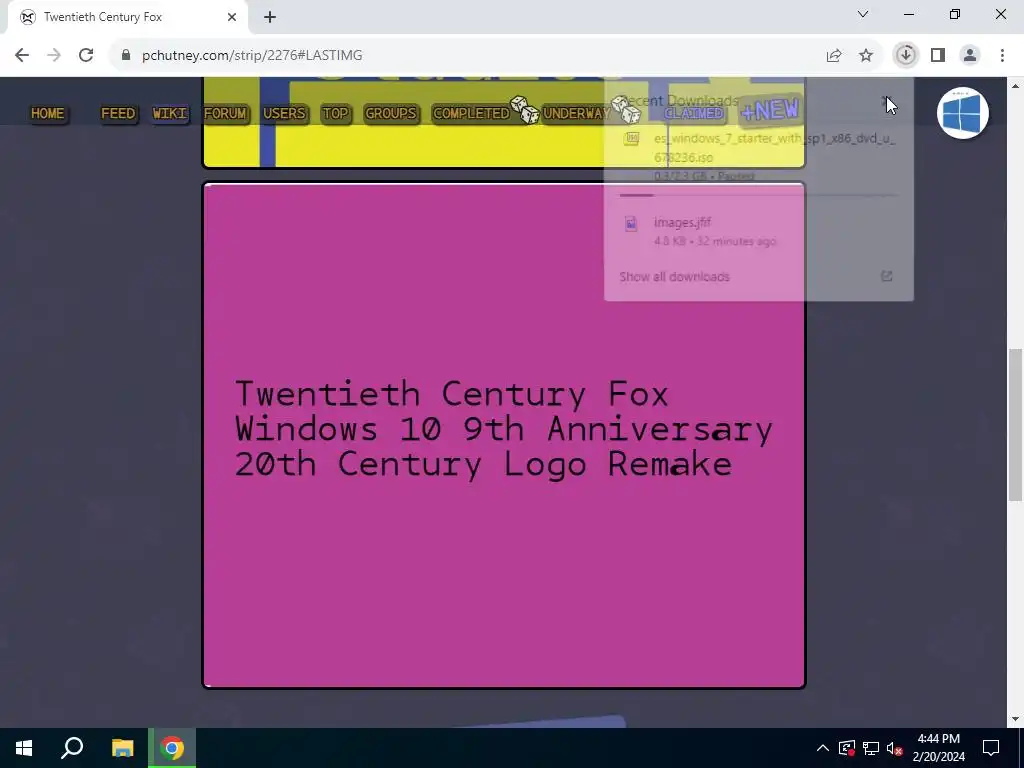The image size is (1024, 768).
Task: Open the FORUM nav link
Action: 225,114
